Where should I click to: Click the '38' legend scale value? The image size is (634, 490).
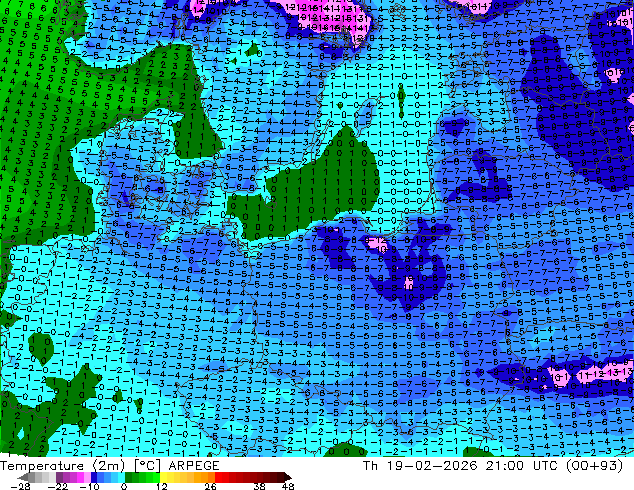point(260,486)
